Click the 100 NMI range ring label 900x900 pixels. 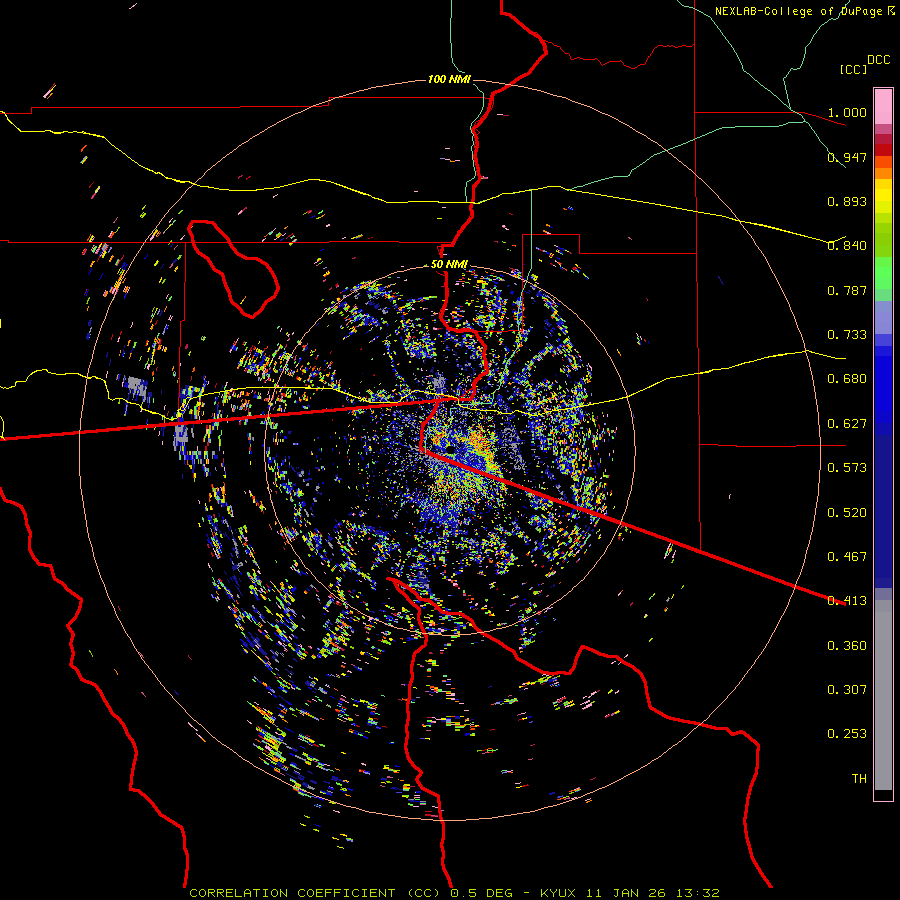(x=449, y=79)
